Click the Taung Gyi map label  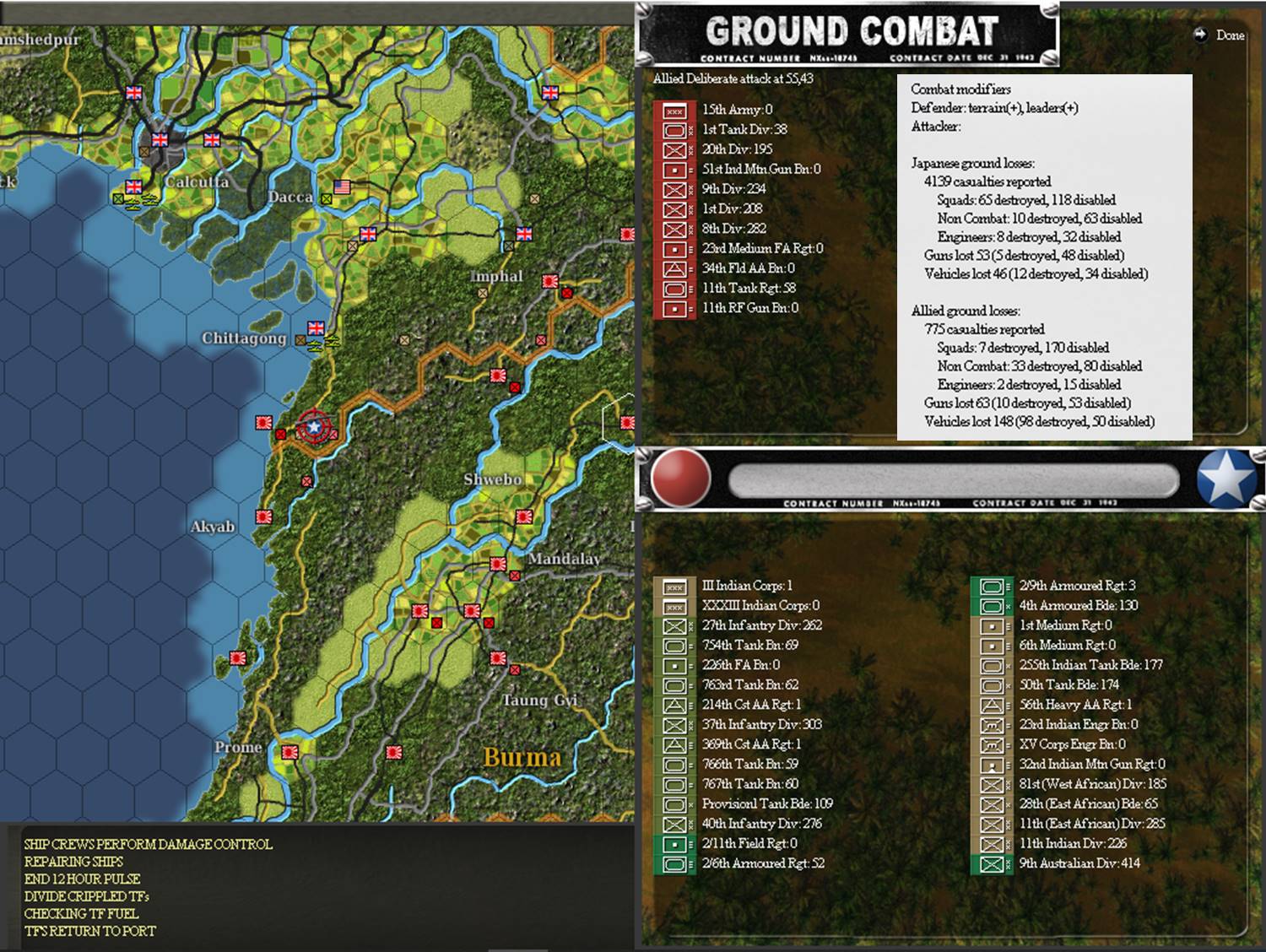pos(539,700)
